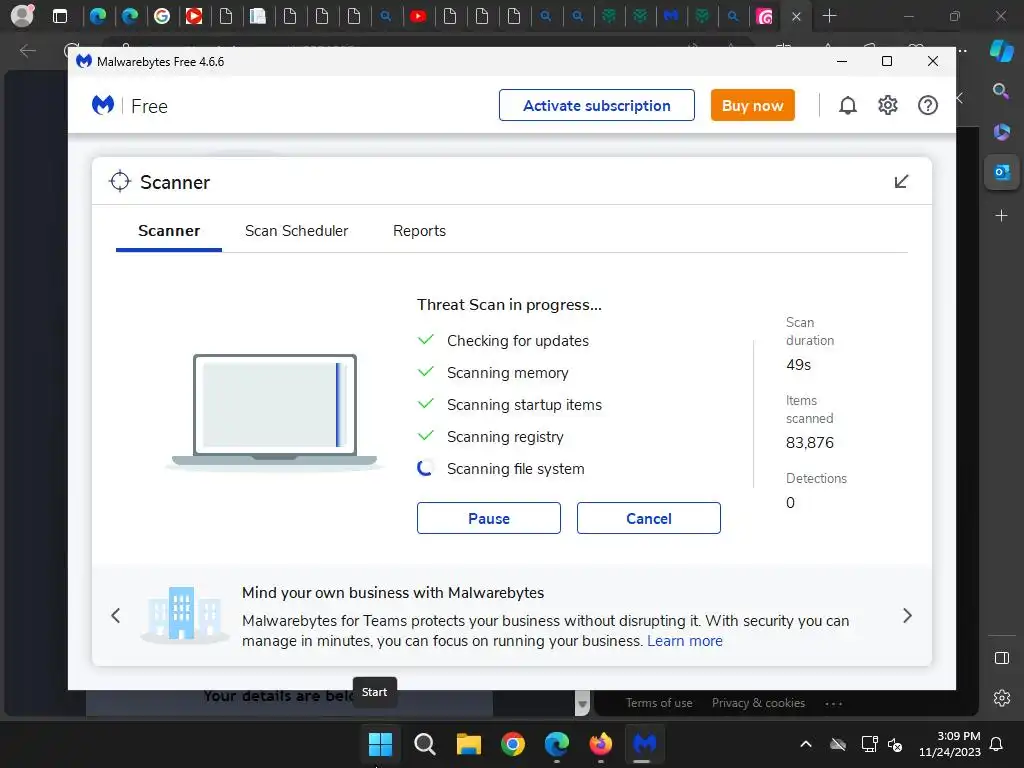Click muted volume tray icon
Screen dimensions: 1024x768
(x=895, y=744)
